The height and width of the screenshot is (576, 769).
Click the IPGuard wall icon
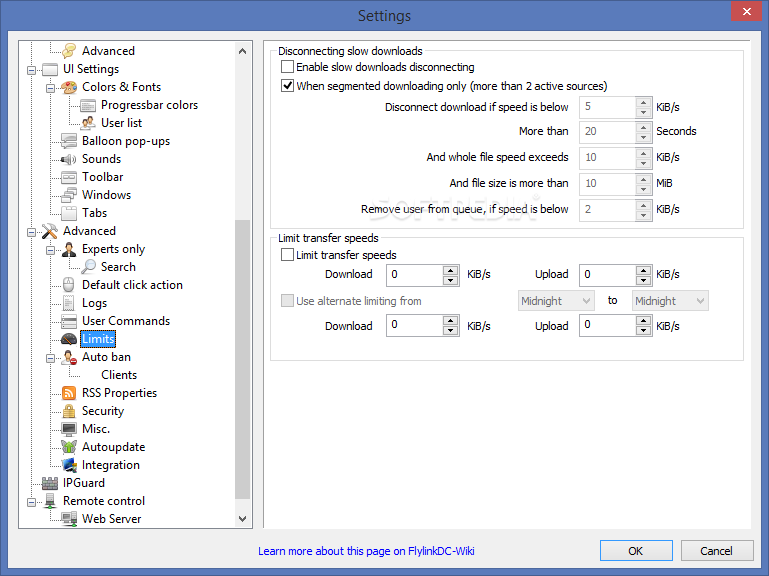click(50, 483)
